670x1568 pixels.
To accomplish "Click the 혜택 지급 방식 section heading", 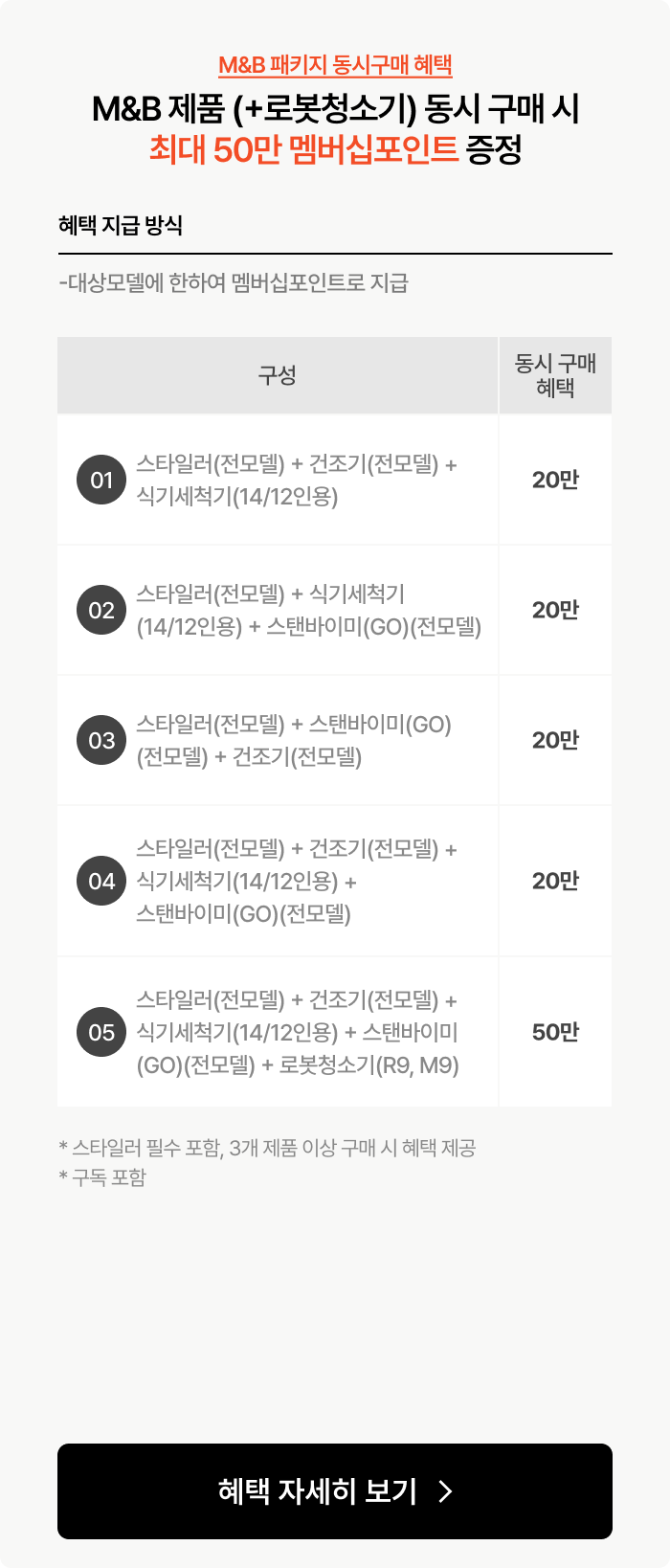I will coord(121,225).
